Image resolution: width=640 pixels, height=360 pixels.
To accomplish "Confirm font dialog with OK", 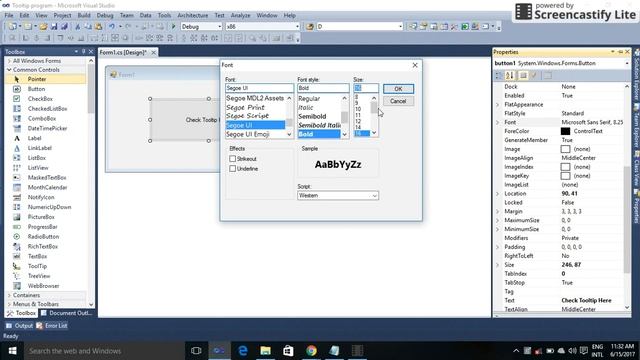I will 398,89.
